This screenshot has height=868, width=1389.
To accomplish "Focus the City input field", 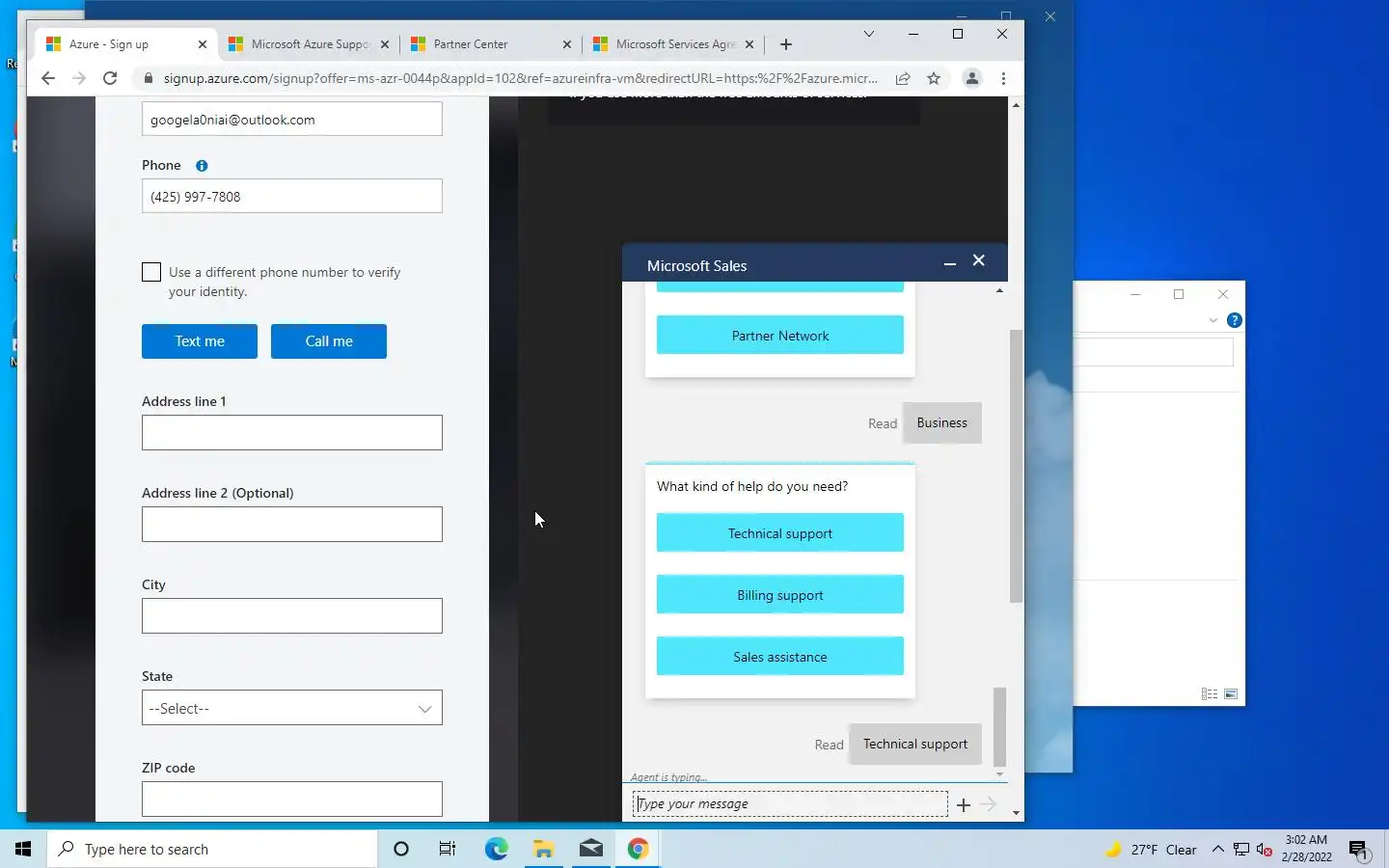I will (292, 616).
